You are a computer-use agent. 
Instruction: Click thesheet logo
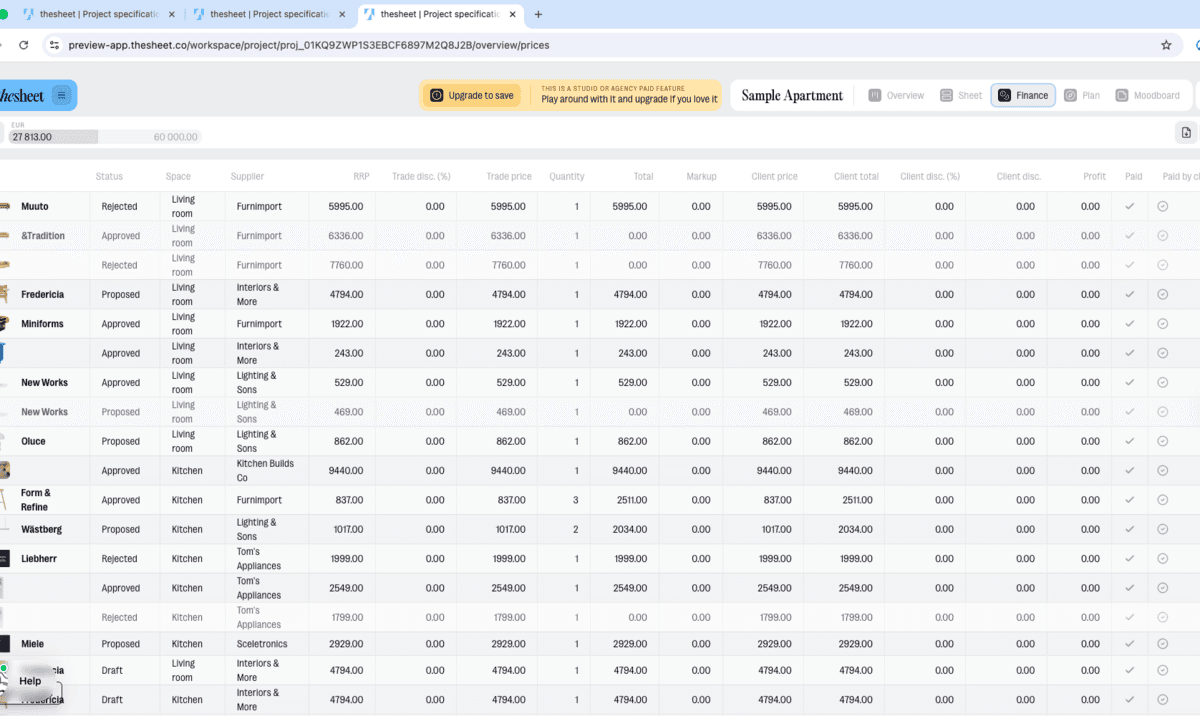tap(22, 95)
